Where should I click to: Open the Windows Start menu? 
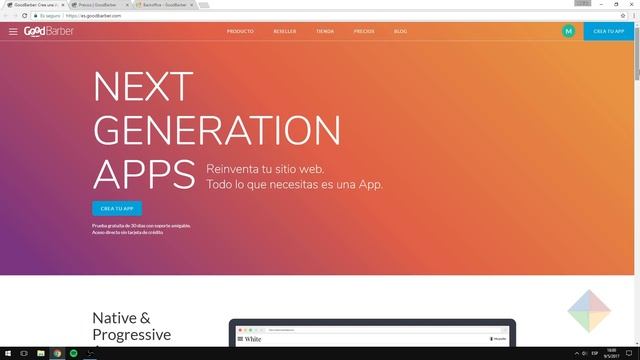coord(8,353)
